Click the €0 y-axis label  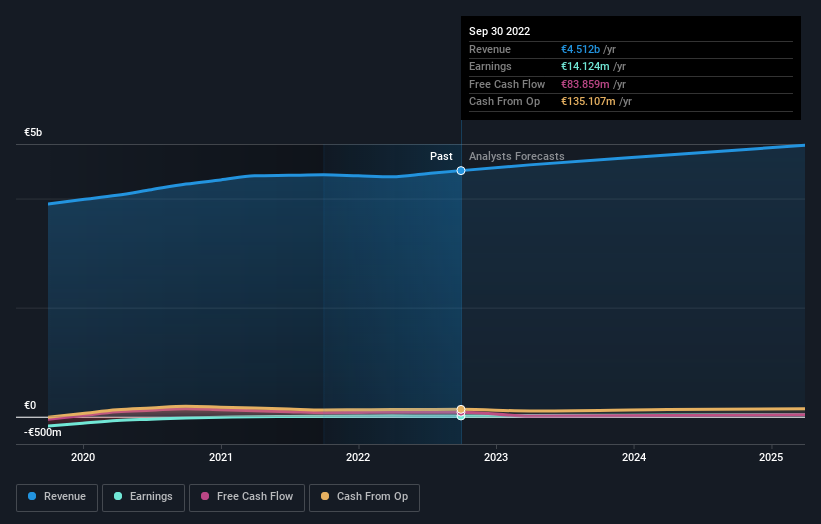click(x=30, y=405)
